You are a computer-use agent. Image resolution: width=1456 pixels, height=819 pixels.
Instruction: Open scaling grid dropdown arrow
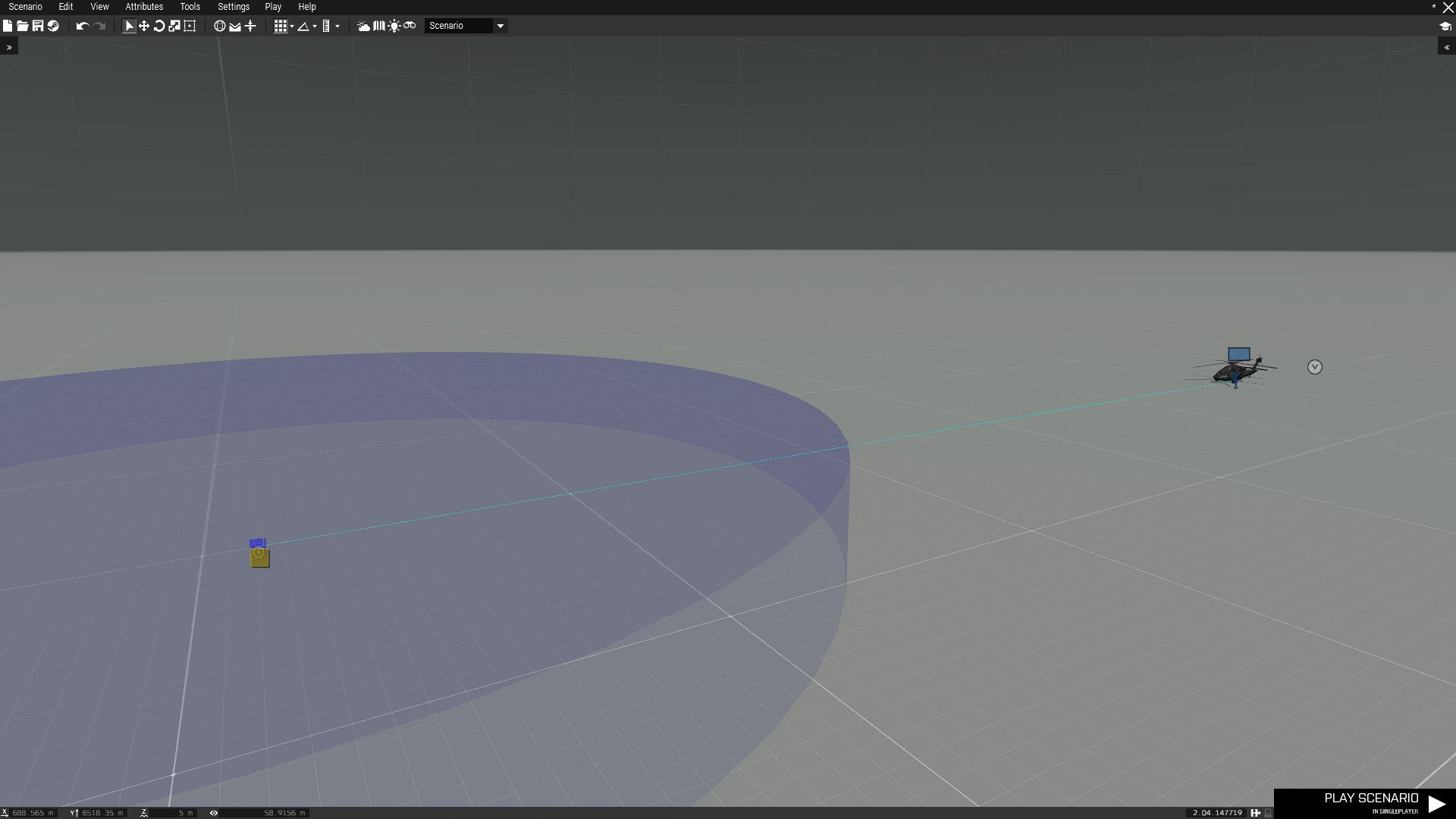click(x=337, y=26)
